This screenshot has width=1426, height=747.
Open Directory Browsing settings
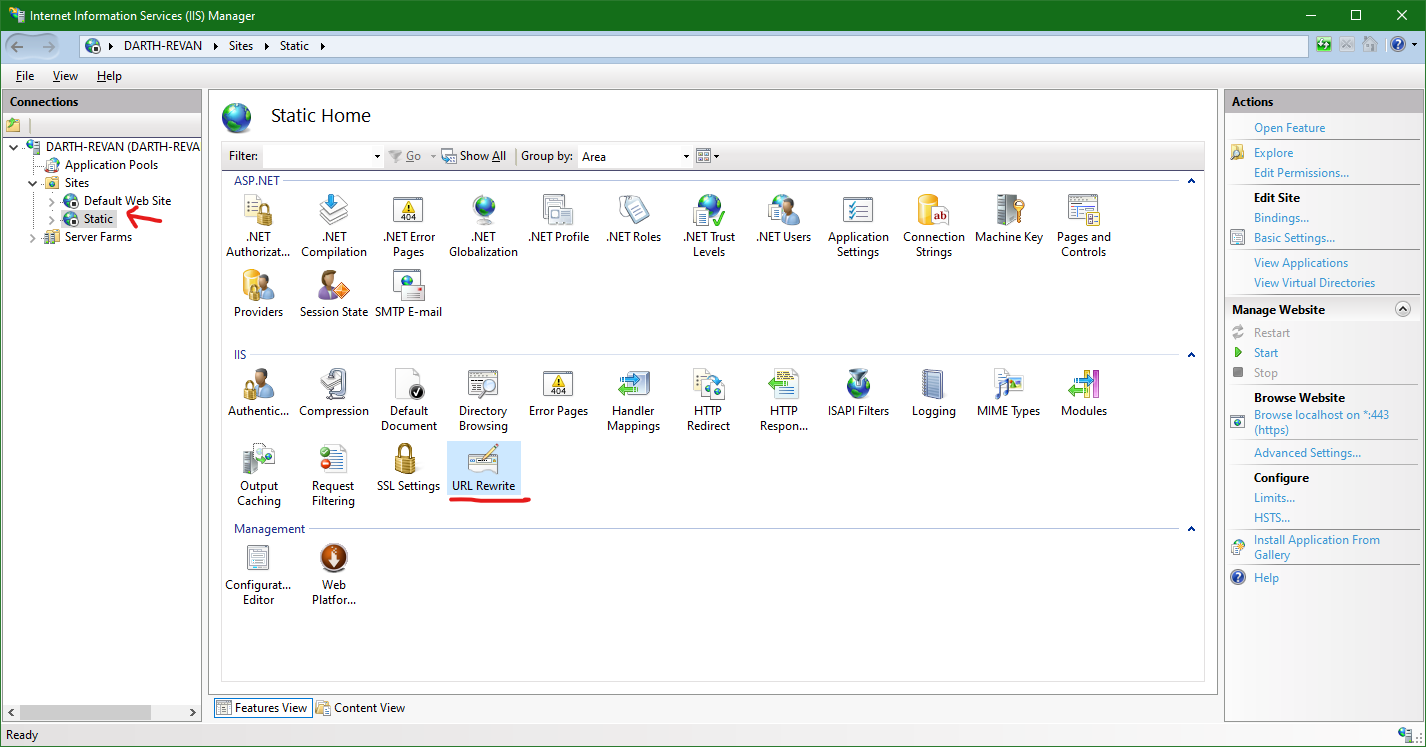pos(483,395)
